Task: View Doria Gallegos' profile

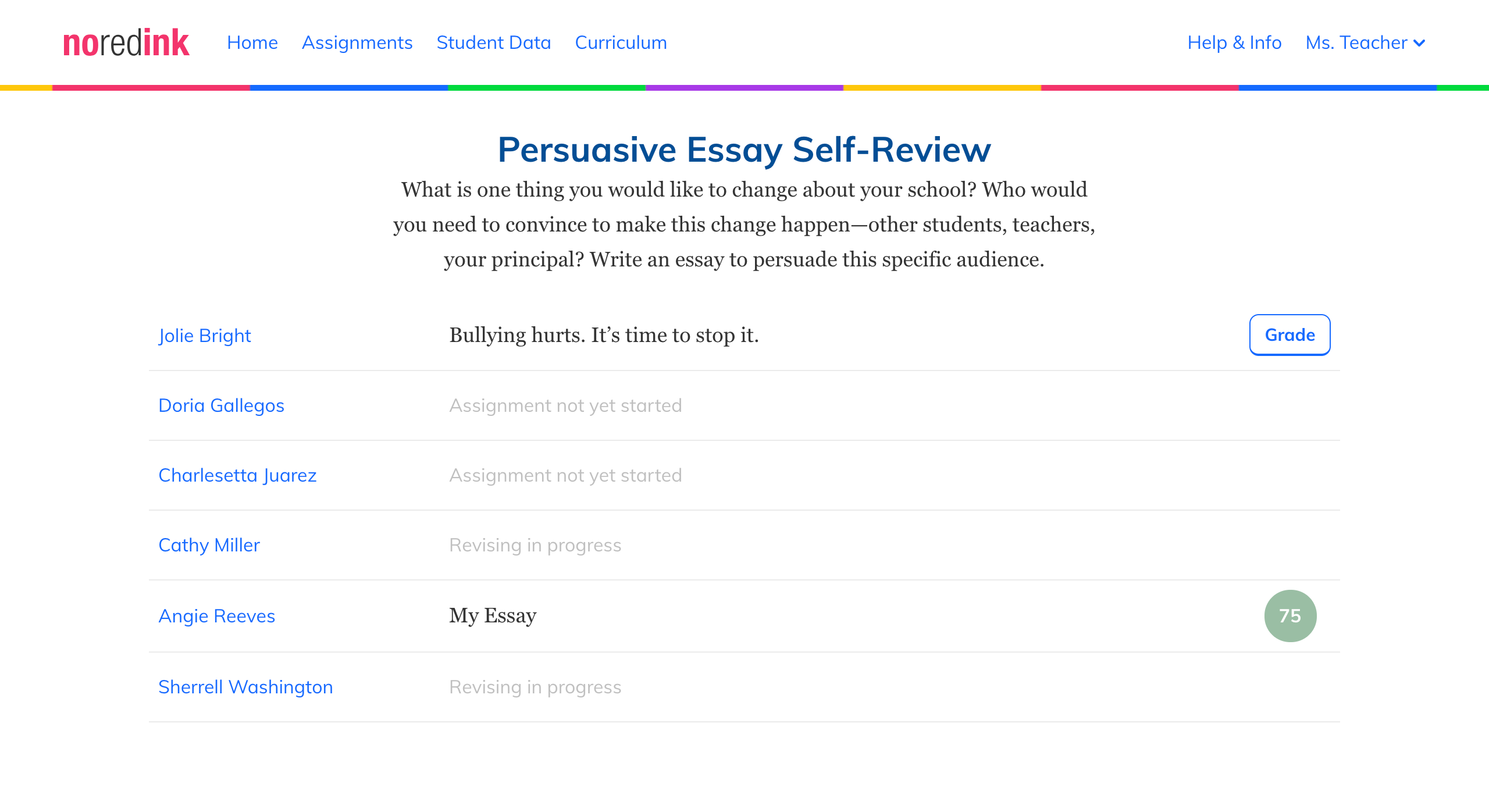Action: click(222, 405)
